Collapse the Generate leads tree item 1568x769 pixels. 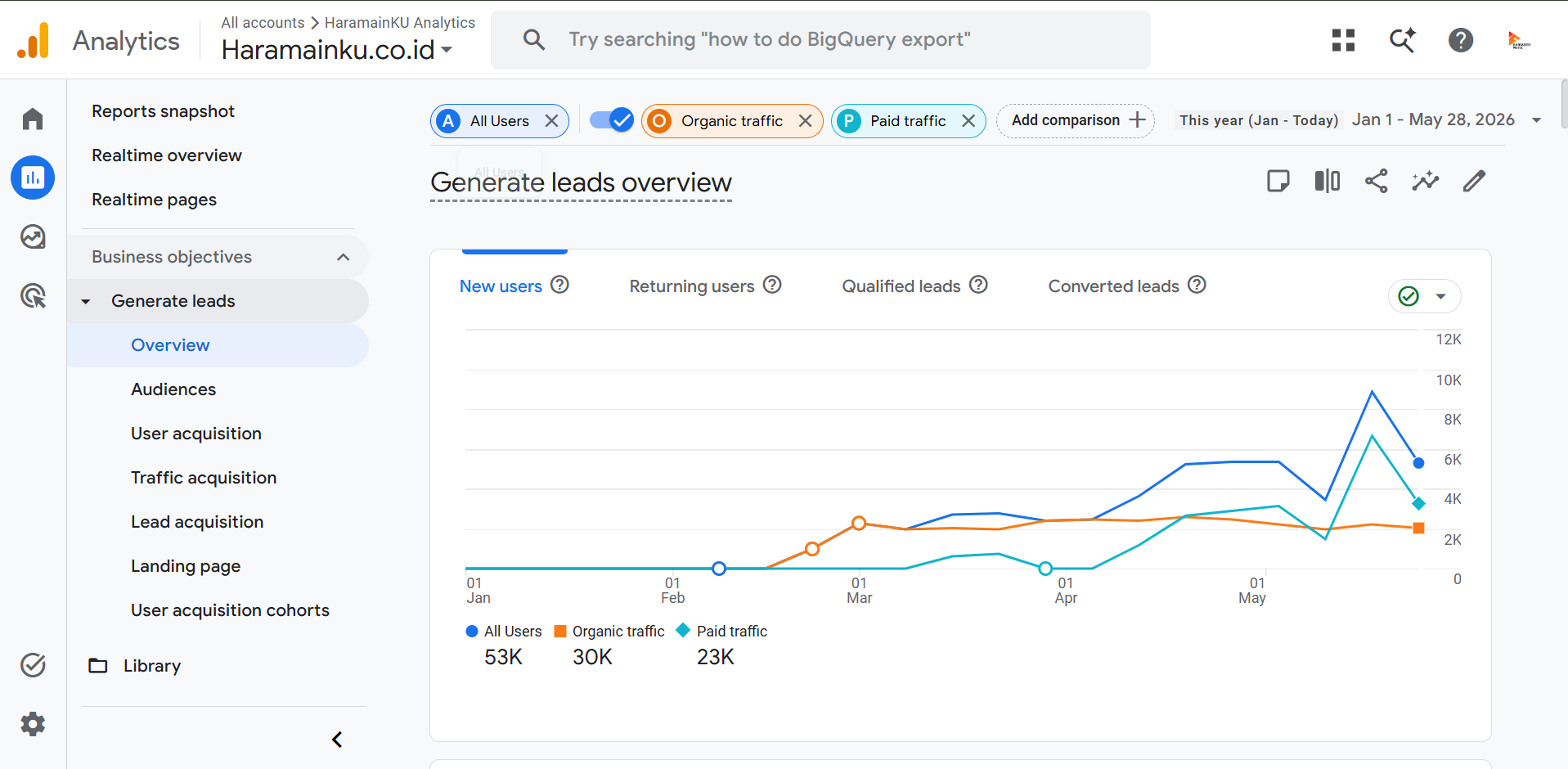(x=86, y=301)
